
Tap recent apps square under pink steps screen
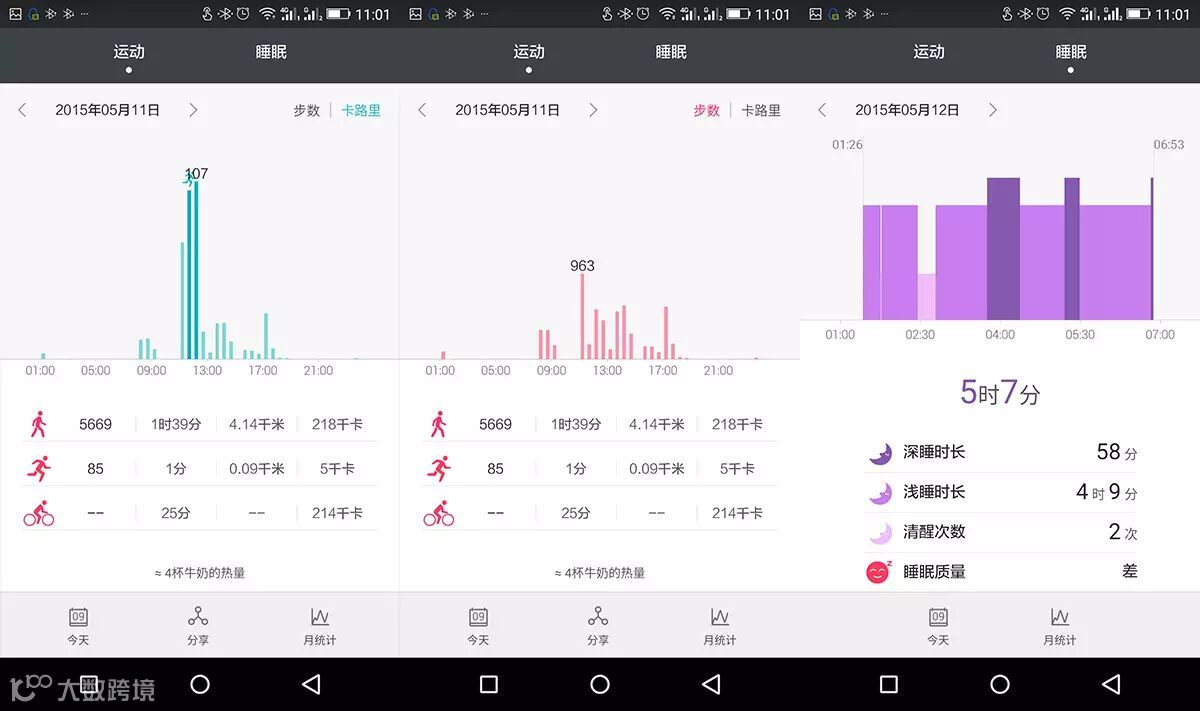coord(489,684)
